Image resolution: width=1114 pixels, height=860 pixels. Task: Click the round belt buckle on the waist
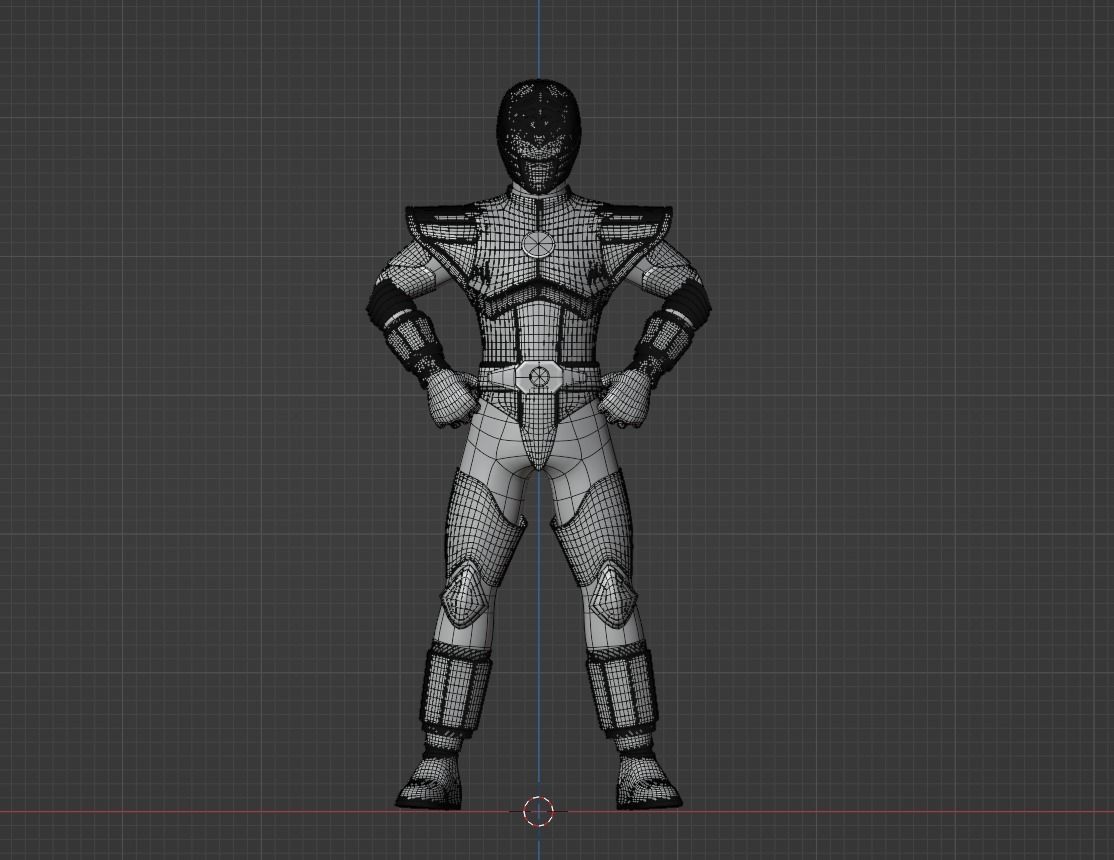click(539, 375)
